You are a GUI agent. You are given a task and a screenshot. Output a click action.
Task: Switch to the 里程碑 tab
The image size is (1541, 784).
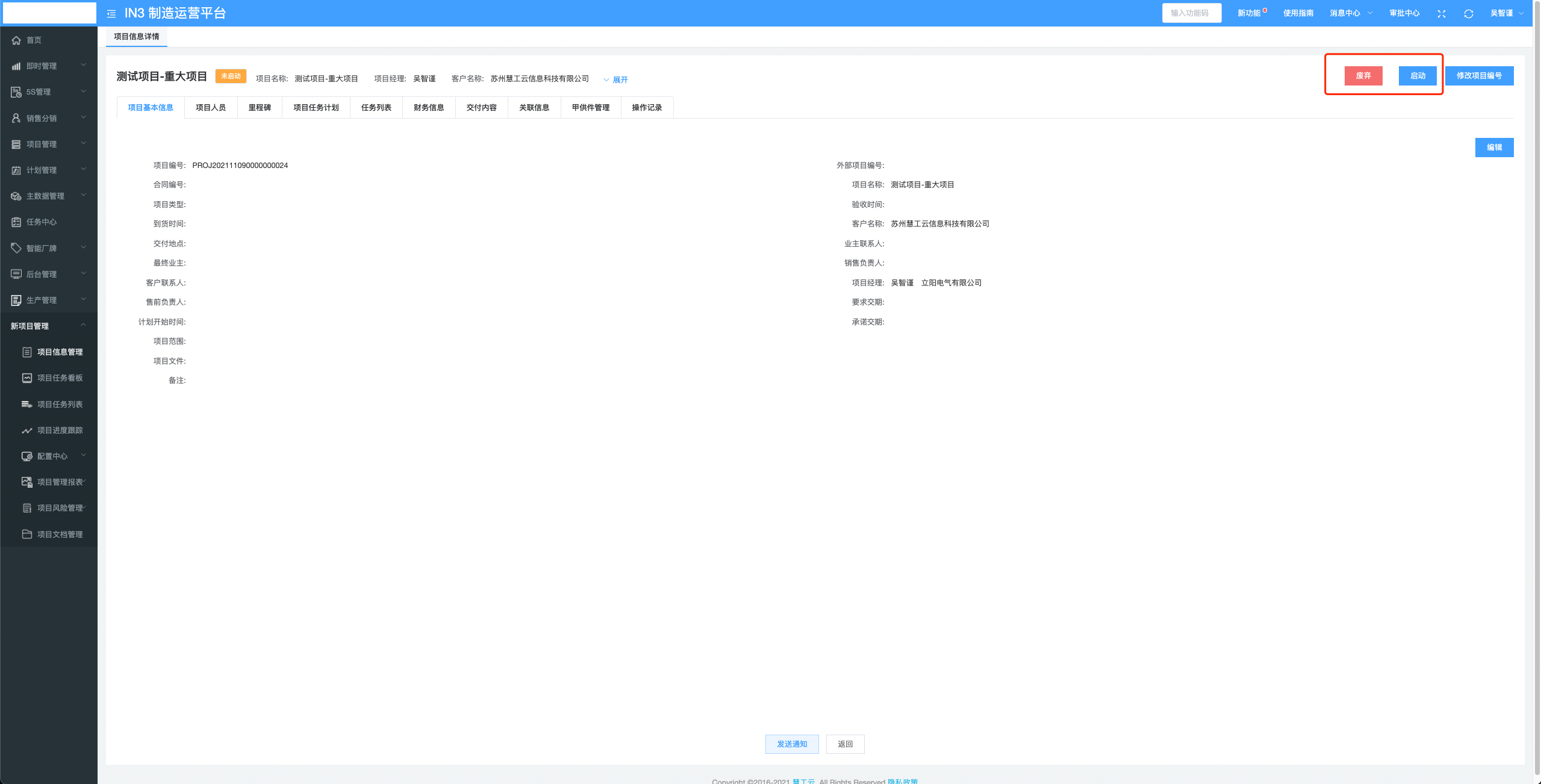260,108
